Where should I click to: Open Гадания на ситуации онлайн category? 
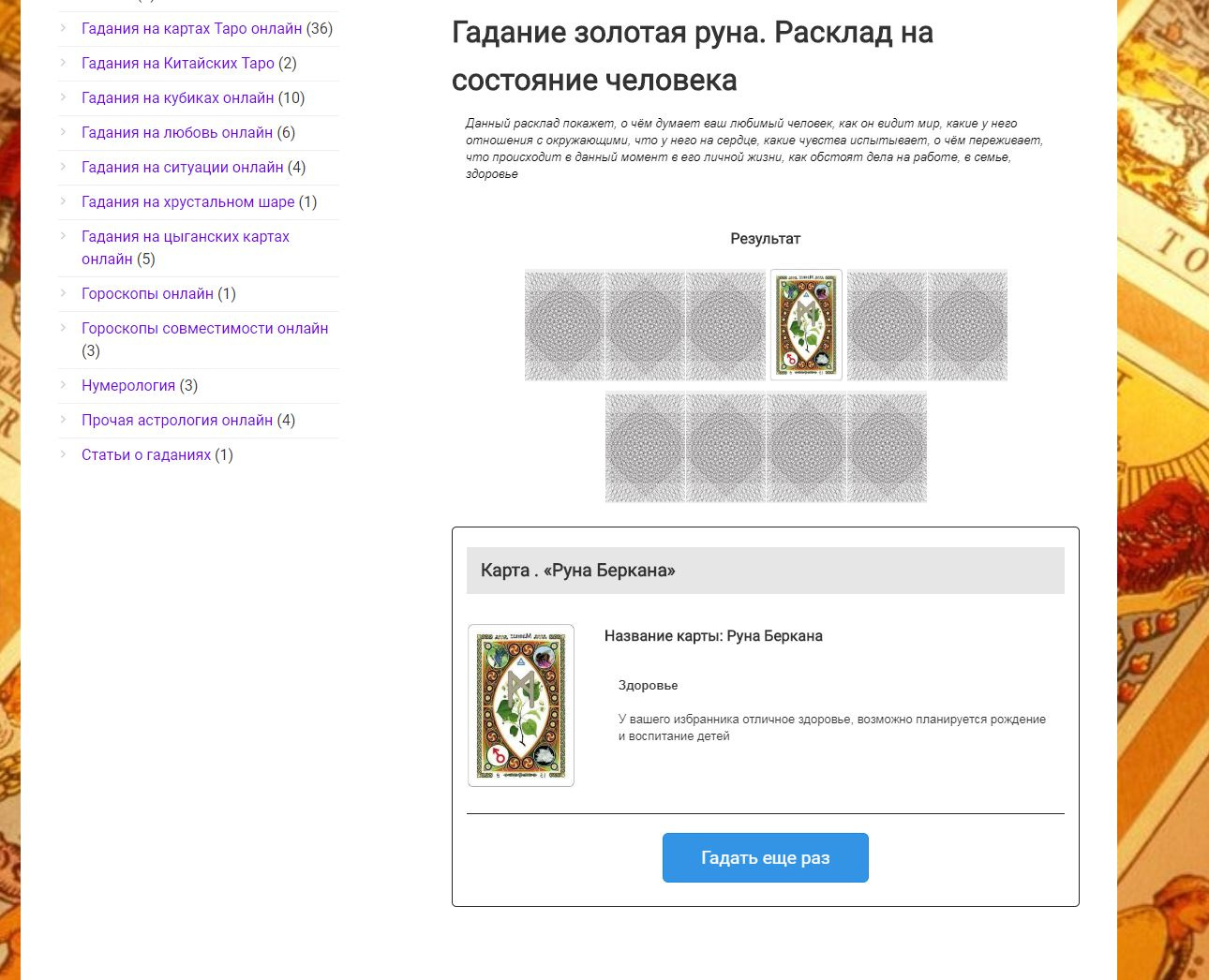[x=183, y=167]
